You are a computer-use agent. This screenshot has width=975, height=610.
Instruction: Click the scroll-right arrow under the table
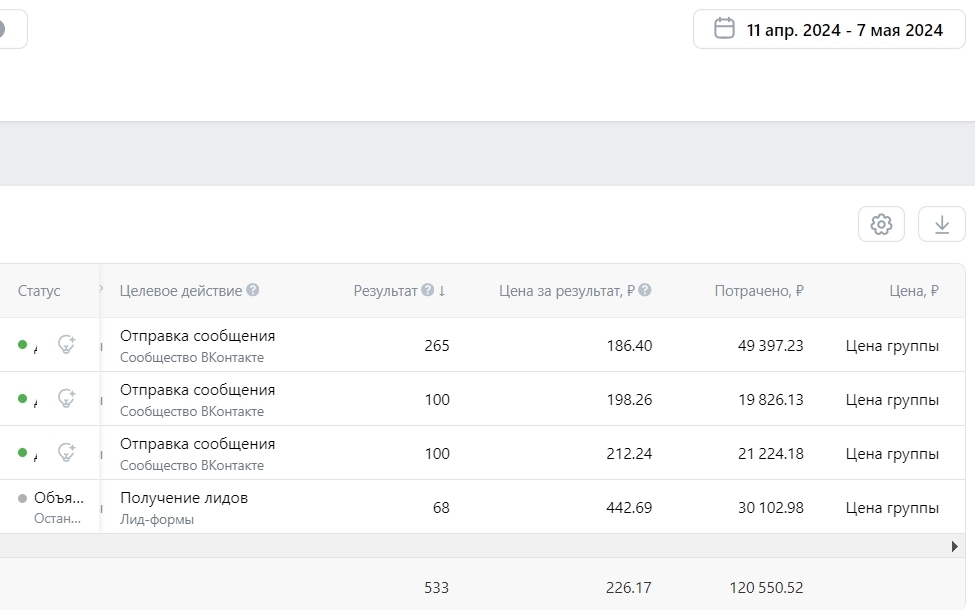(954, 546)
